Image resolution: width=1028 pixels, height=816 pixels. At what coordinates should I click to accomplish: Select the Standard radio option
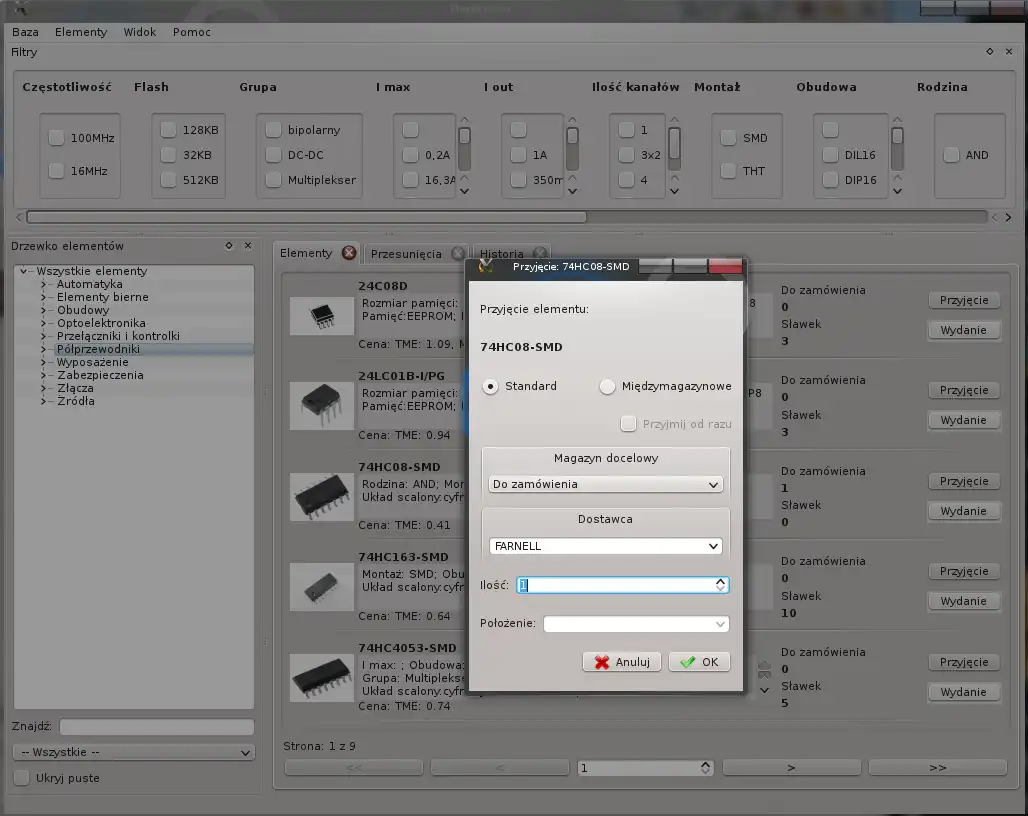tap(491, 386)
